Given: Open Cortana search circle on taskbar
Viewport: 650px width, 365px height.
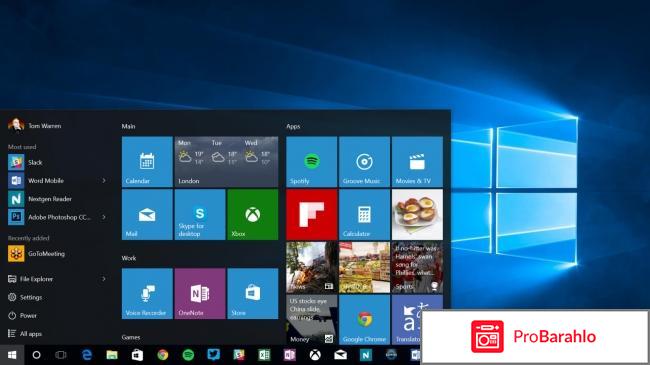Looking at the screenshot, I should click(36, 355).
